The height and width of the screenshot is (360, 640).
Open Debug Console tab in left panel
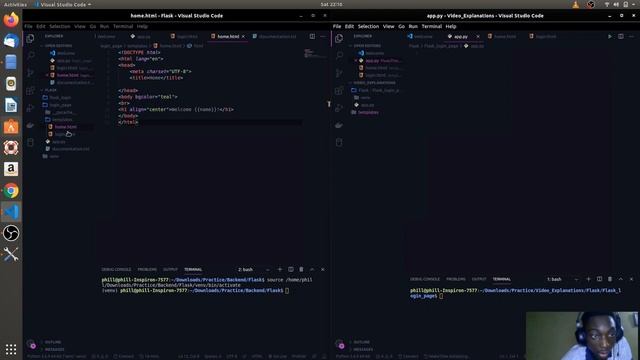(116, 269)
